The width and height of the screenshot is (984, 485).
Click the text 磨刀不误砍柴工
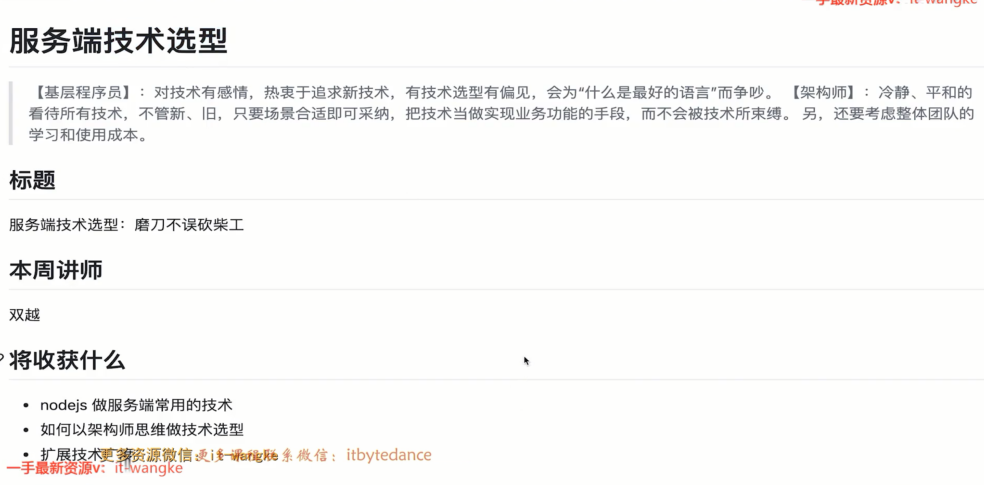click(189, 225)
